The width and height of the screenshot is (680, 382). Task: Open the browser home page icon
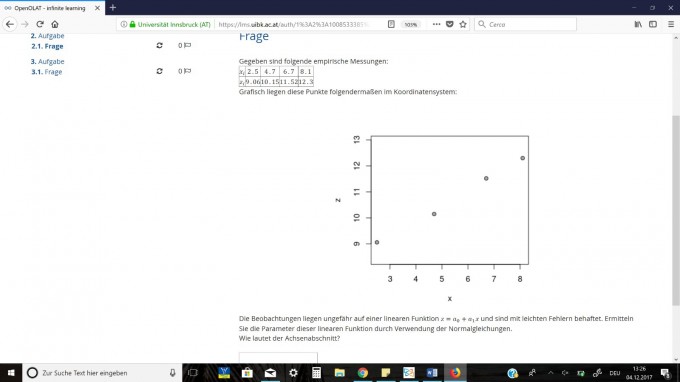(55, 24)
